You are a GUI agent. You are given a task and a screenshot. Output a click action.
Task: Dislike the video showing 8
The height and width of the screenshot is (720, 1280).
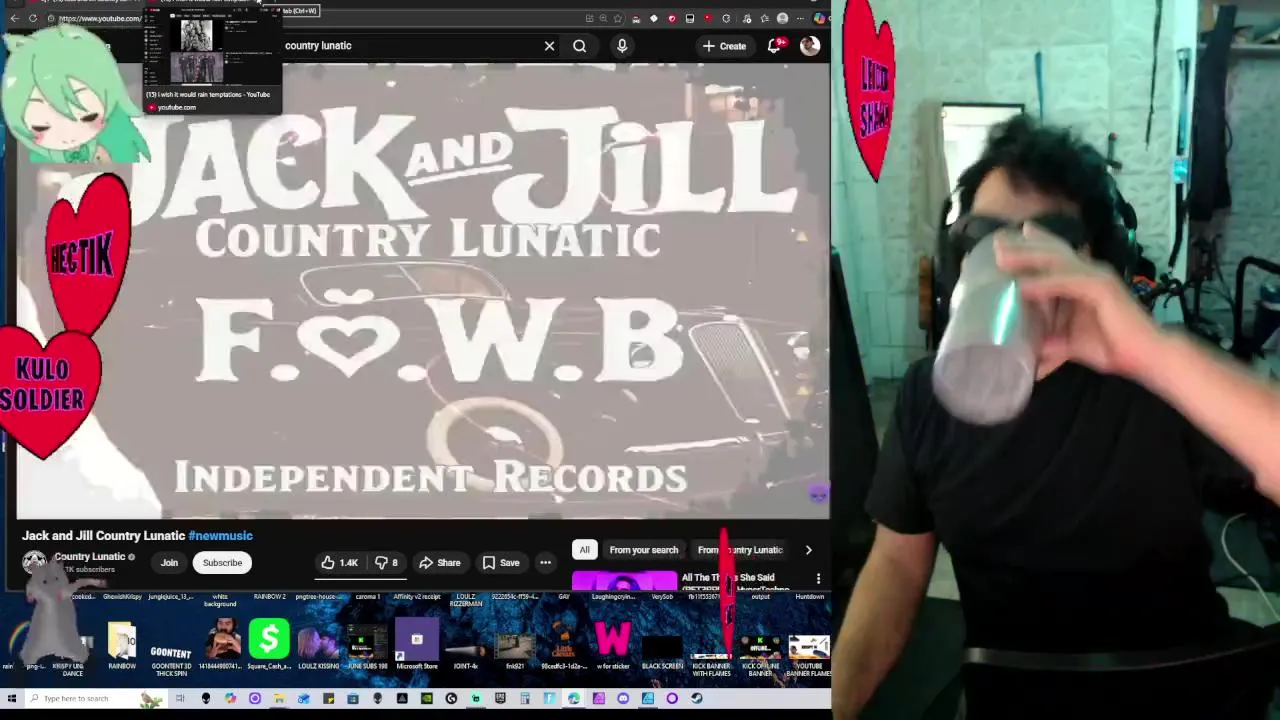[x=386, y=563]
